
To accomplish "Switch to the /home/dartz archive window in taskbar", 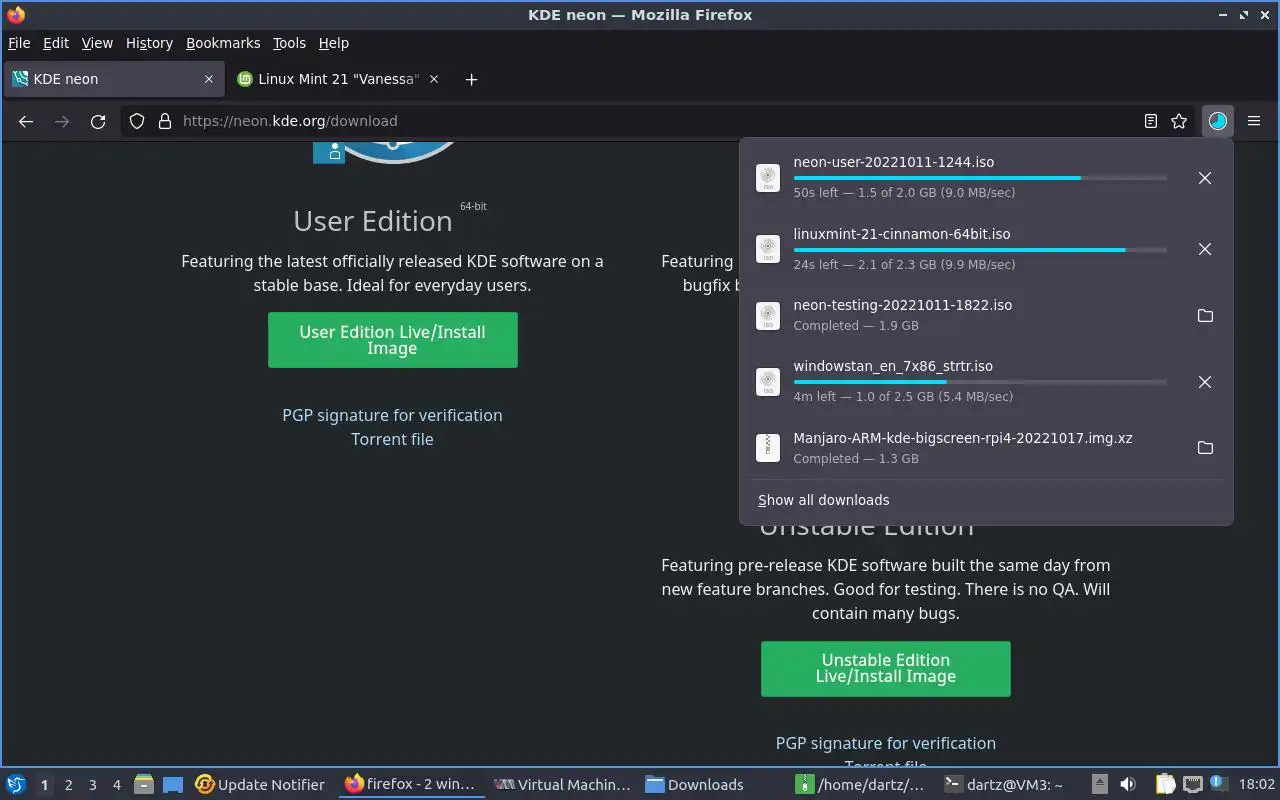I will pyautogui.click(x=861, y=784).
